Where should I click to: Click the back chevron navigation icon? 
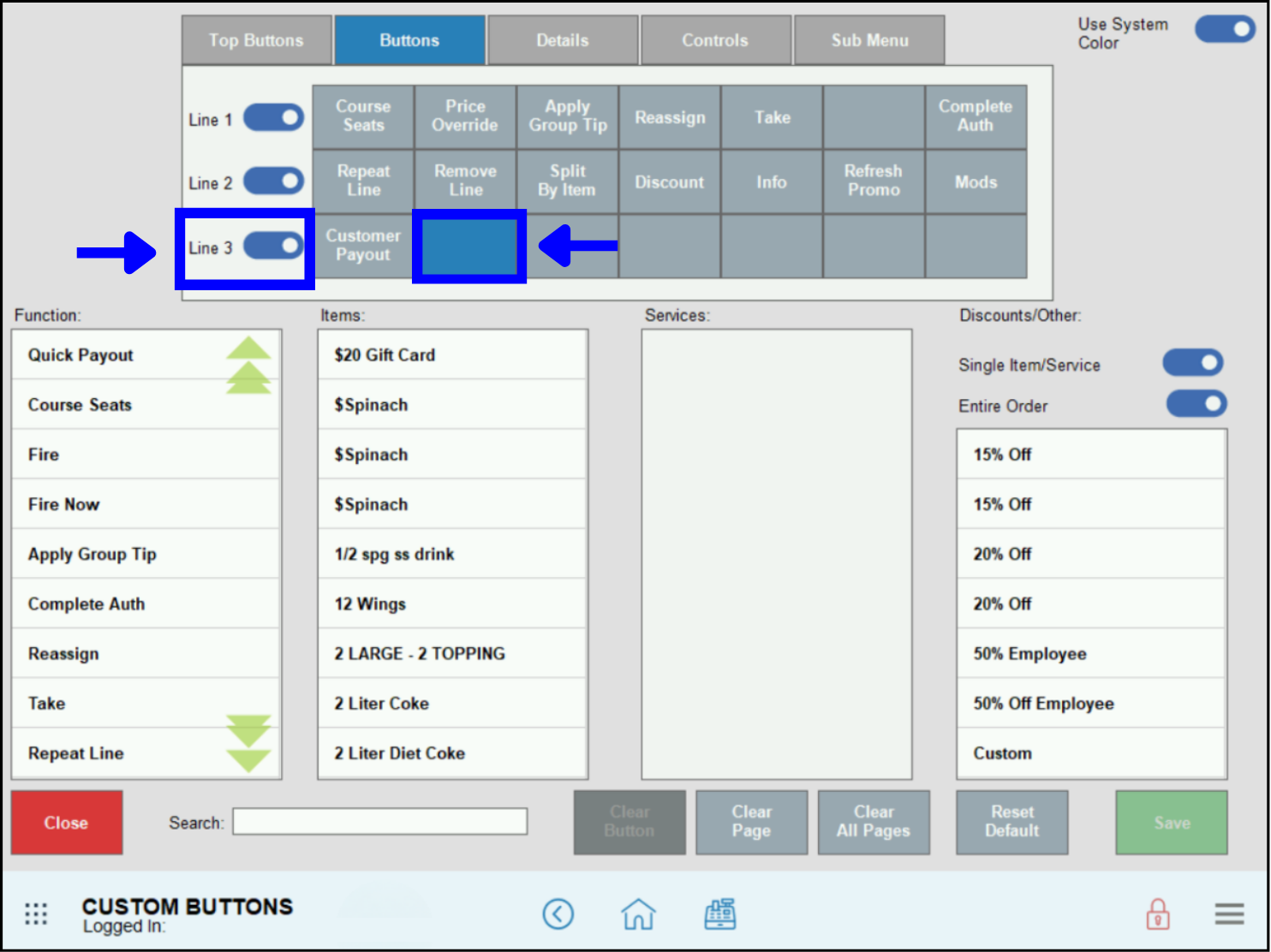coord(558,913)
